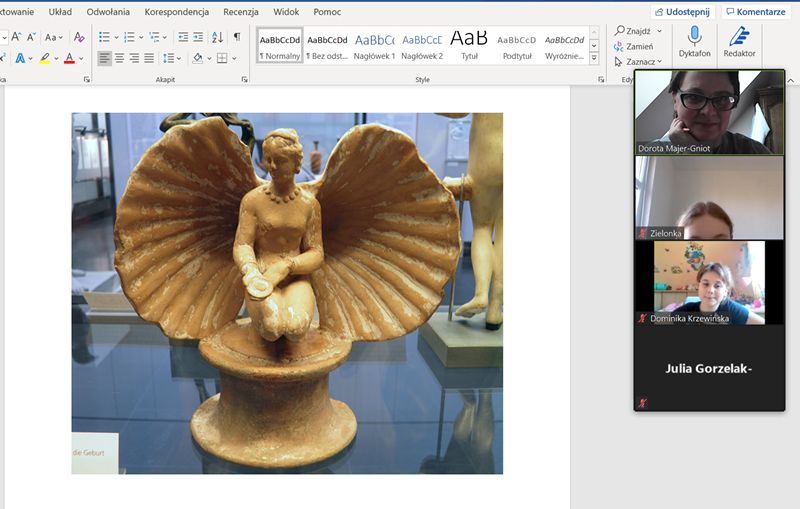This screenshot has height=509, width=800.
Task: Align text to the left
Action: 104,59
